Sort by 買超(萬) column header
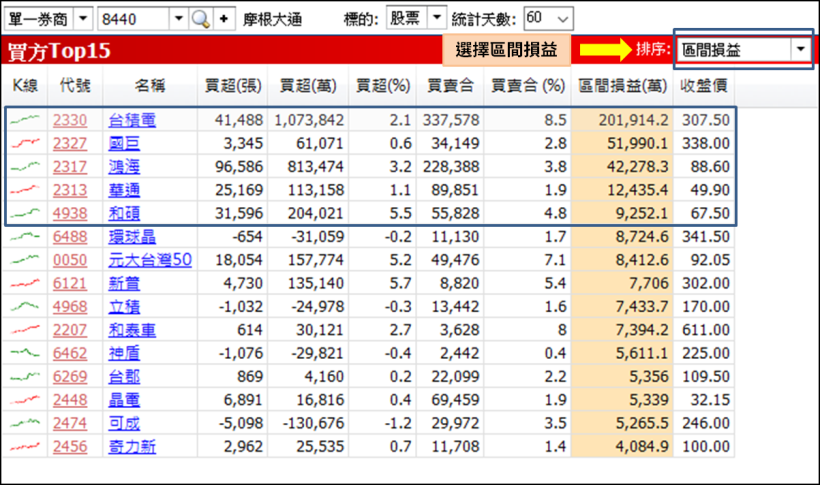This screenshot has width=820, height=485. pyautogui.click(x=308, y=86)
